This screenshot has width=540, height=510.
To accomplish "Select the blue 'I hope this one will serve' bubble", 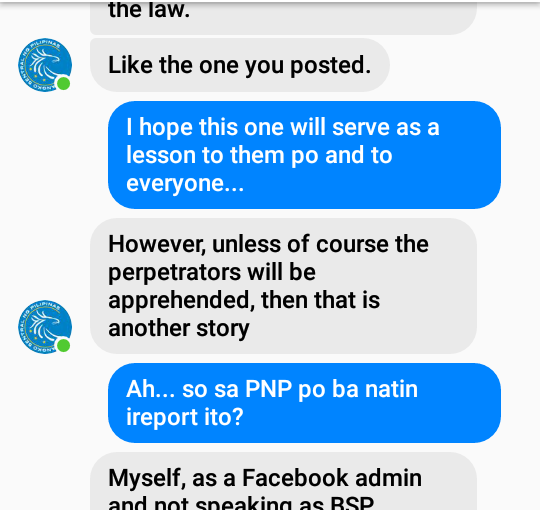I will pyautogui.click(x=304, y=155).
